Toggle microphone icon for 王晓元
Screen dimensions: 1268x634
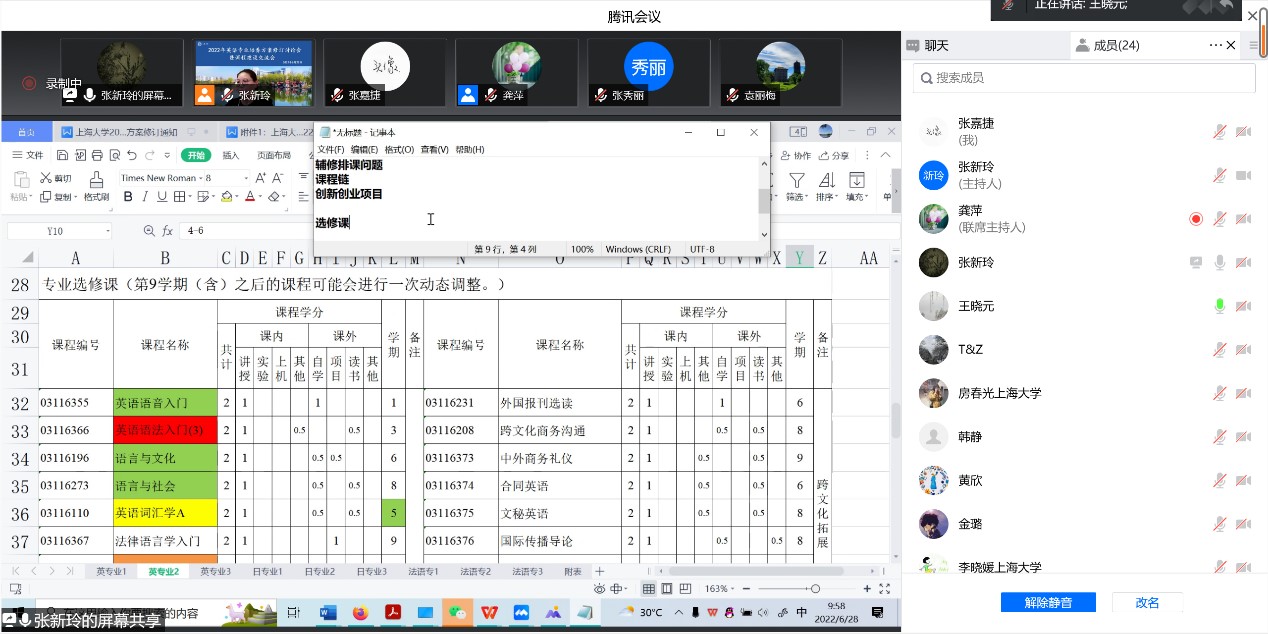tap(1219, 306)
